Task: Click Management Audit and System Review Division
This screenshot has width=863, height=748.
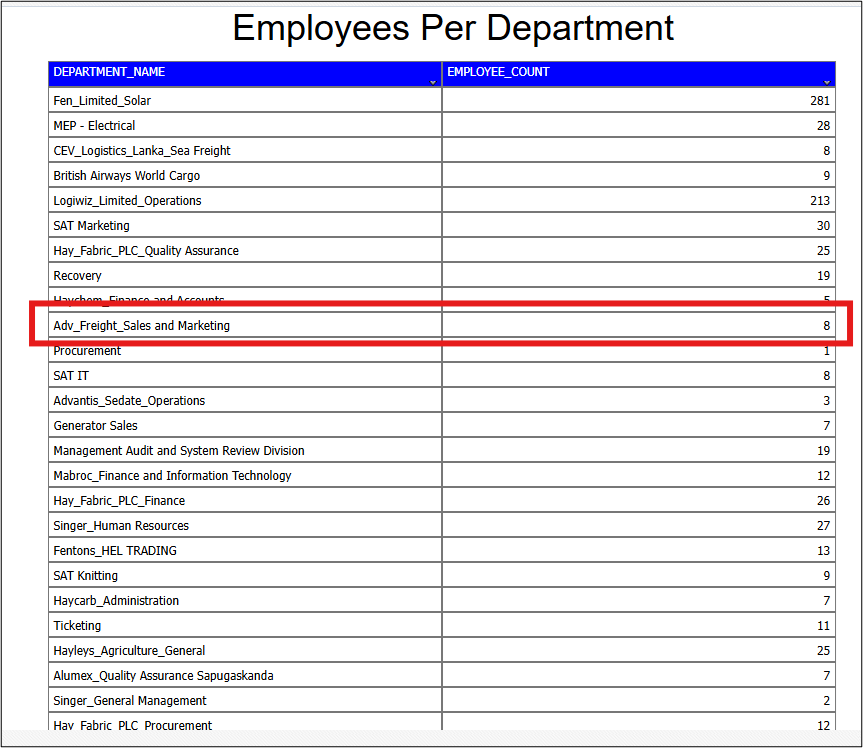Action: 179,451
